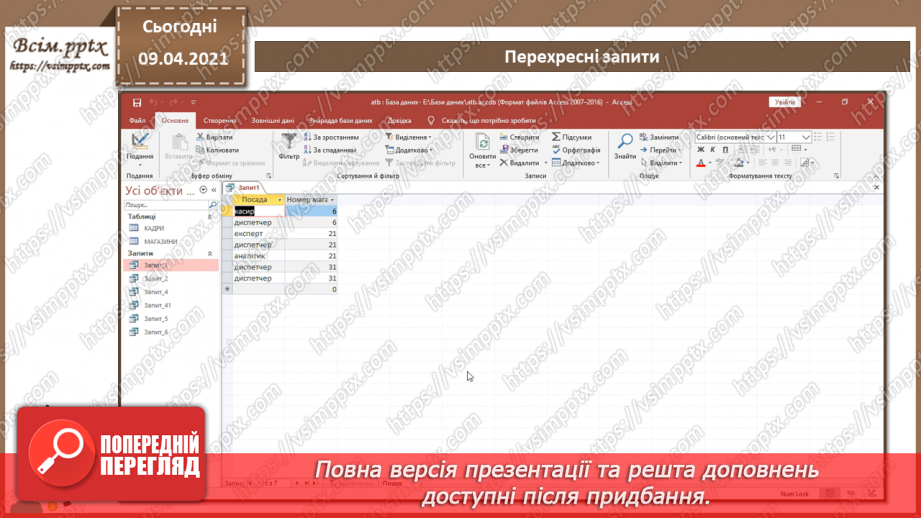Switch to Зовнішні дані tab
Viewport: 921px width, 518px height.
click(x=273, y=120)
